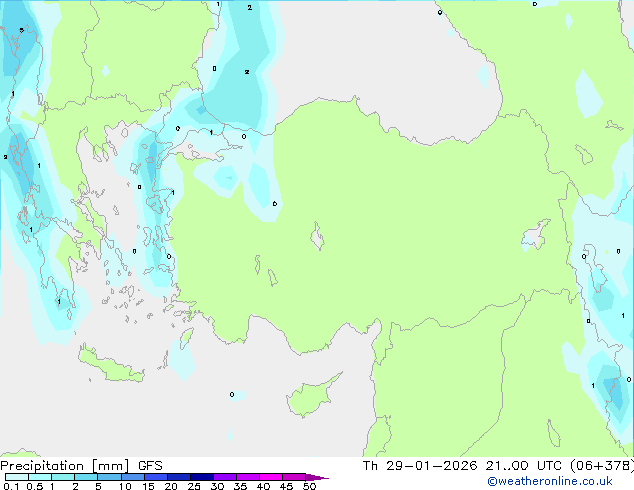The image size is (634, 490).
Task: Click the legend label '35'
Action: click(240, 486)
